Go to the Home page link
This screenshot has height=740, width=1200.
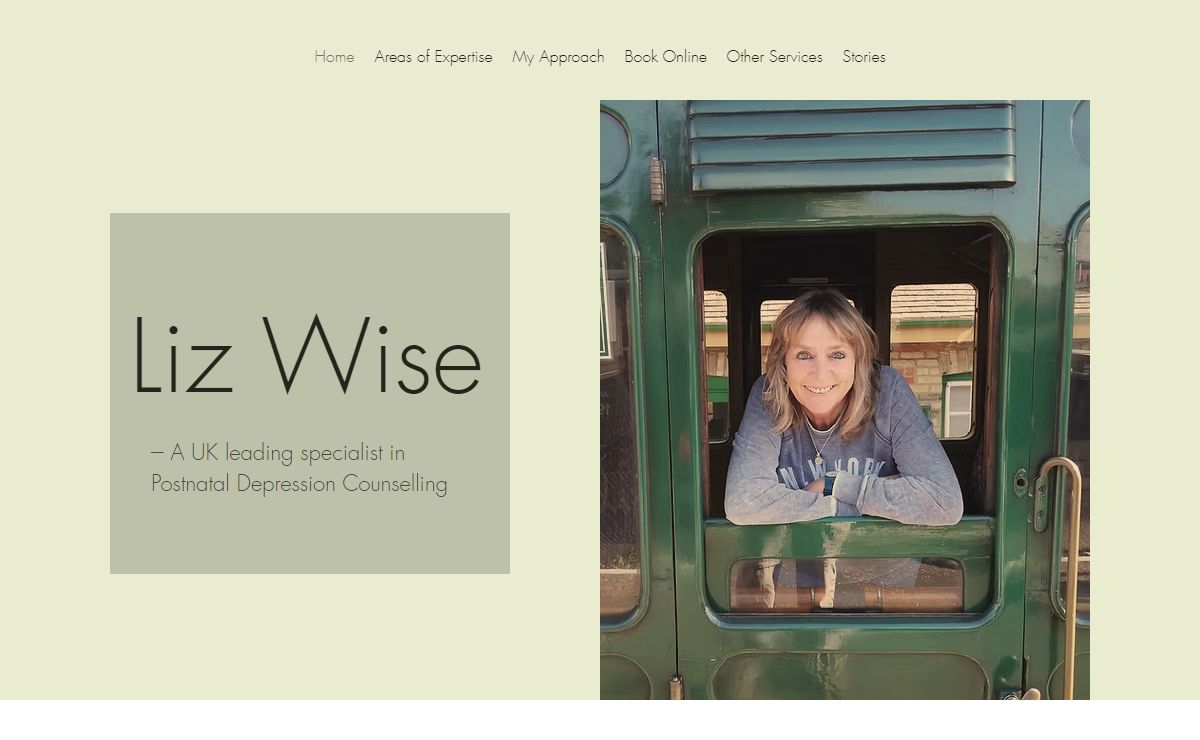coord(334,57)
